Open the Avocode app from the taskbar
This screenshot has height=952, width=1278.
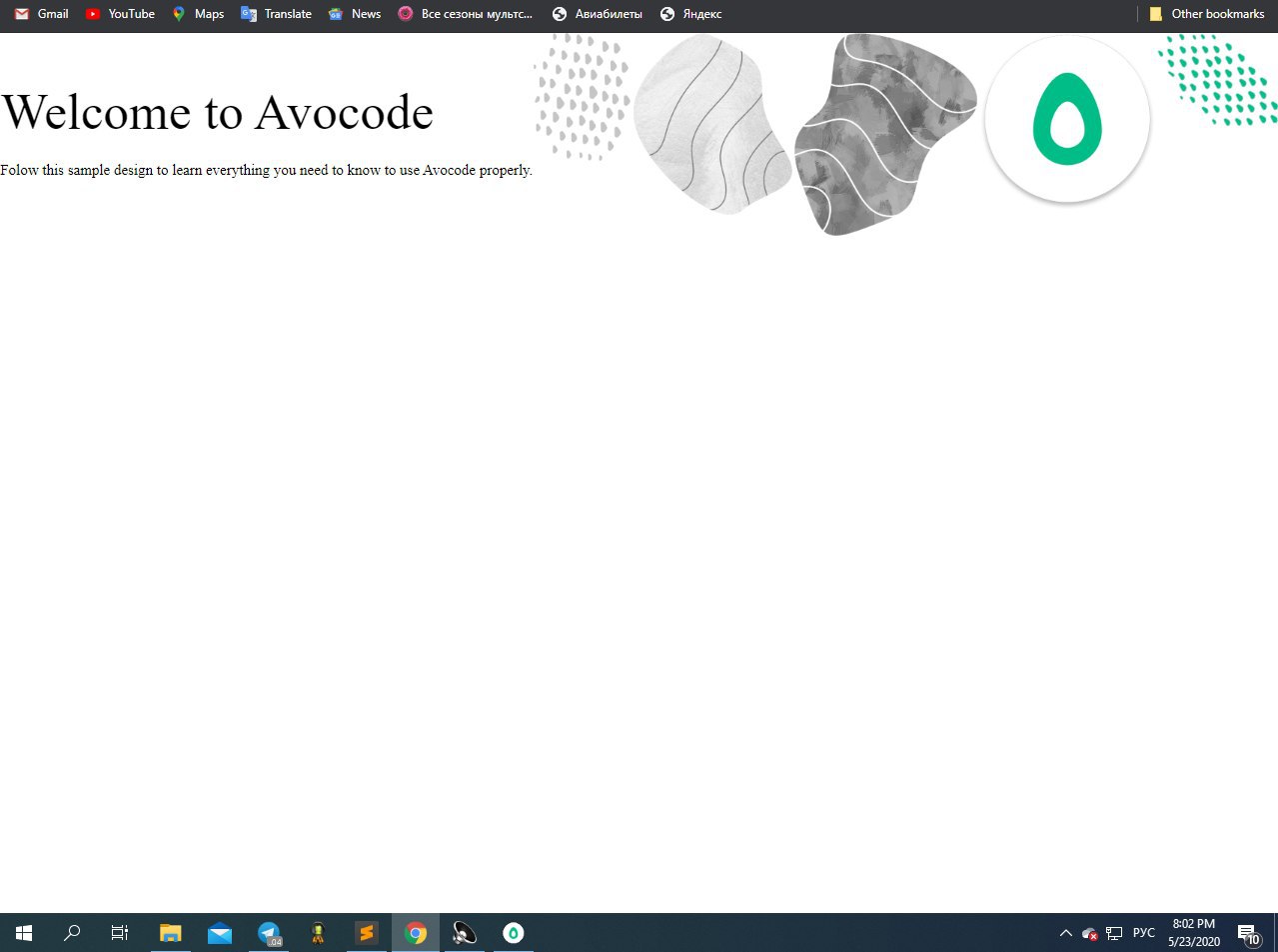(x=514, y=933)
